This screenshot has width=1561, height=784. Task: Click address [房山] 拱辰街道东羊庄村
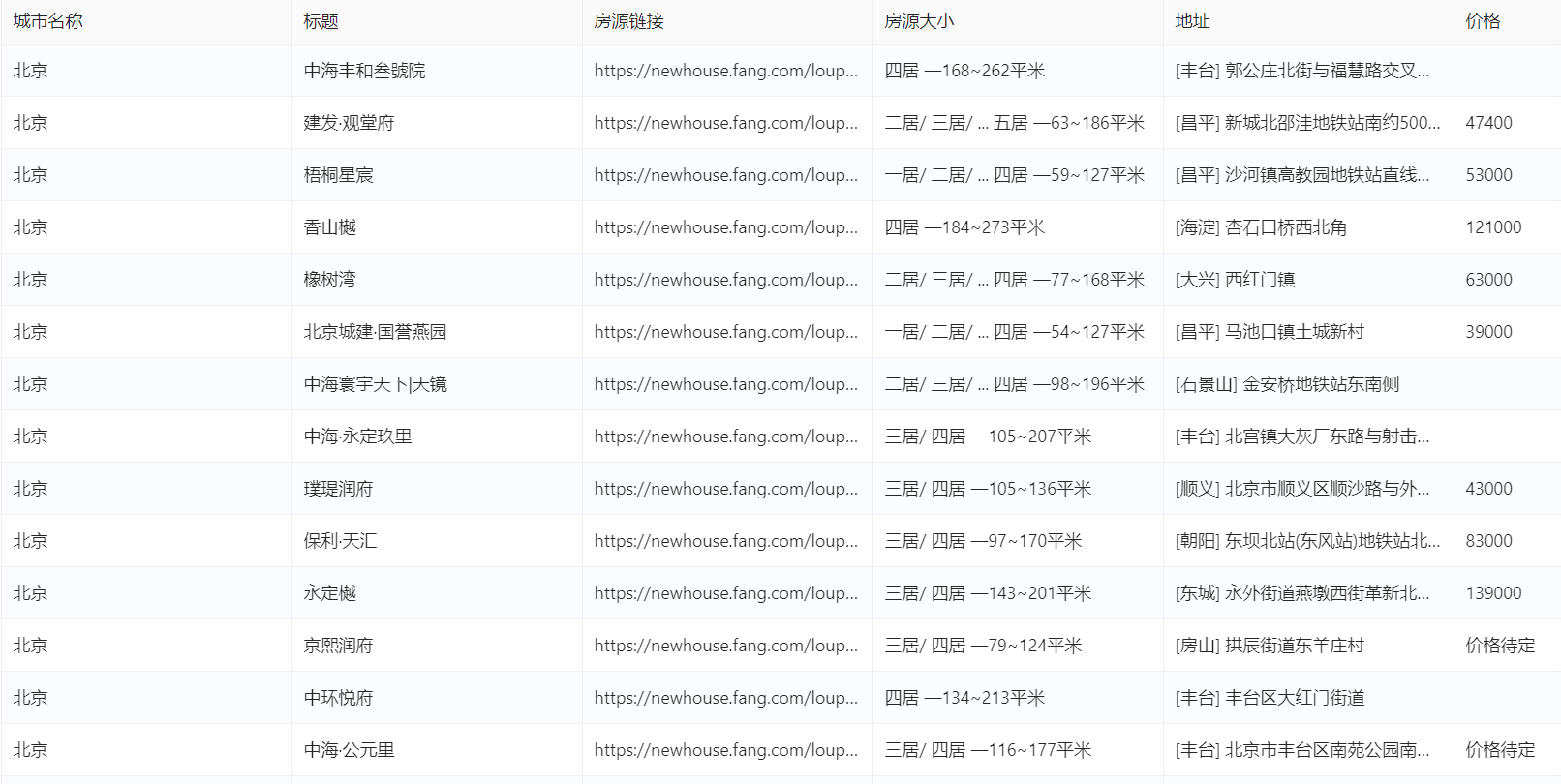[1270, 646]
